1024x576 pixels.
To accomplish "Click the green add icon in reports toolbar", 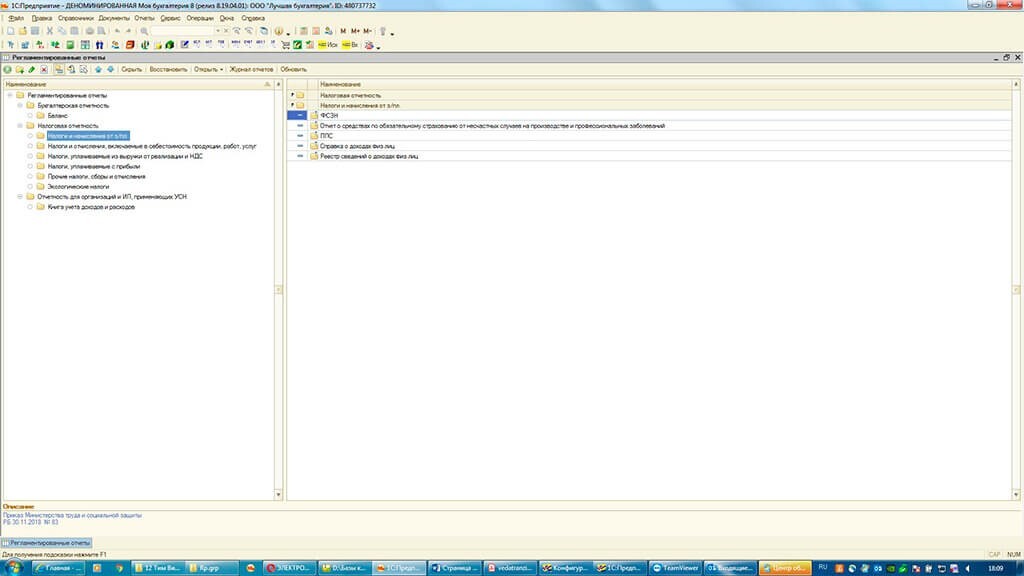I will [x=7, y=69].
